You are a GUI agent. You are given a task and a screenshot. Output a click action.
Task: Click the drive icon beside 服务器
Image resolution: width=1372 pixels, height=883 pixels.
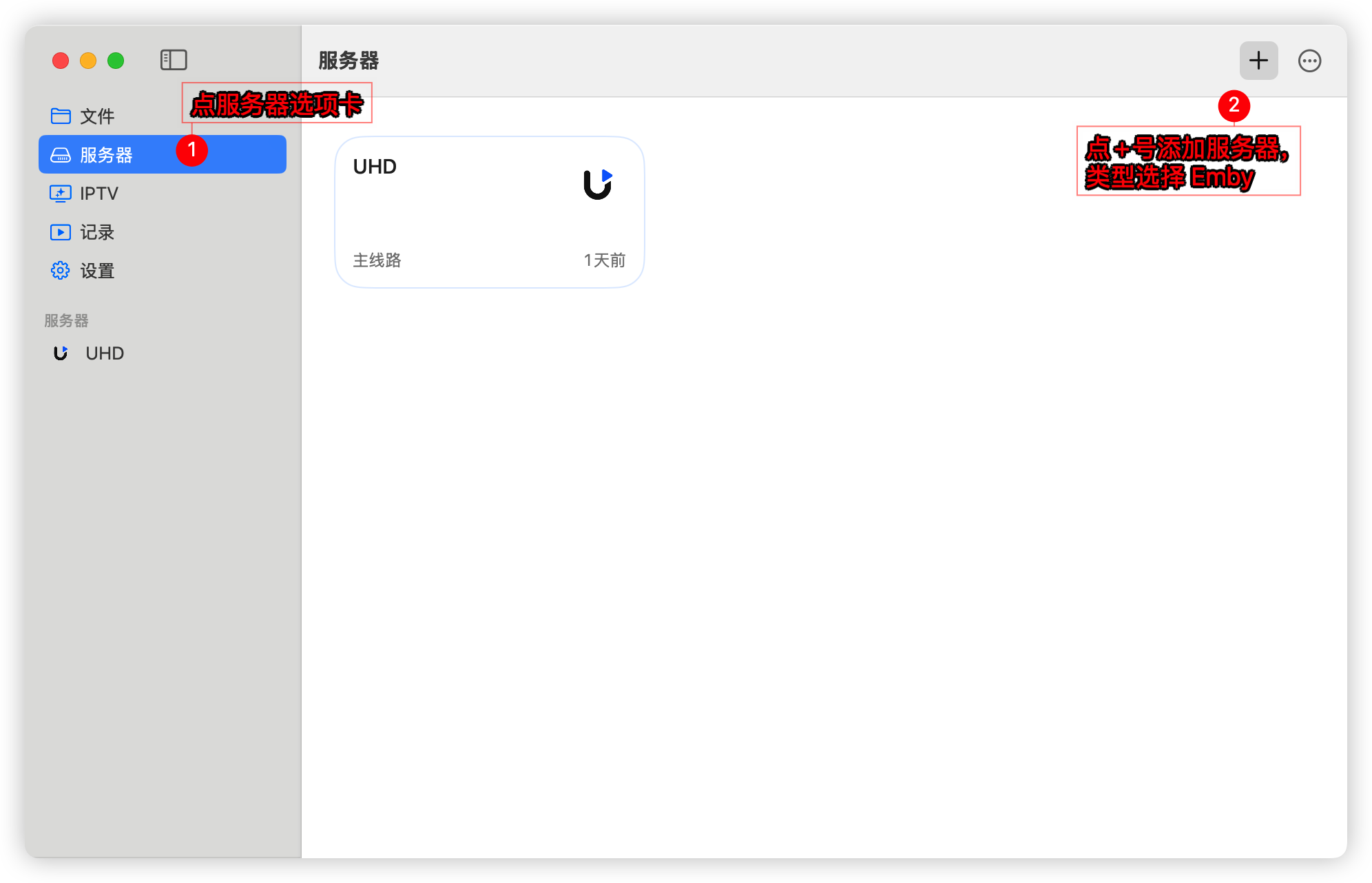pos(61,155)
